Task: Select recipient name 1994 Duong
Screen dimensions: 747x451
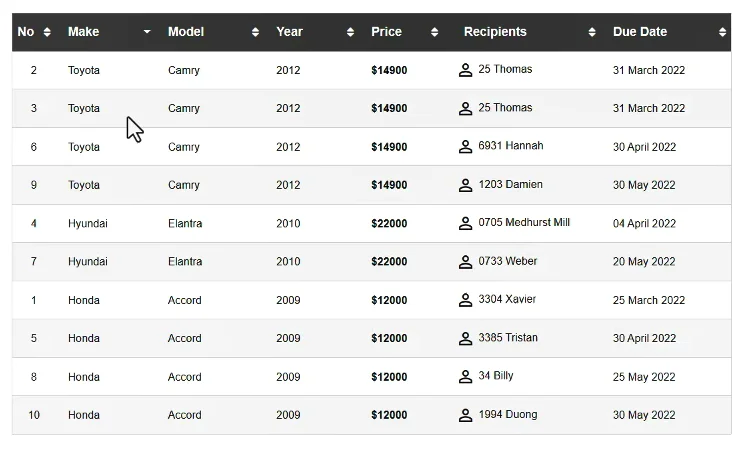Action: 508,414
